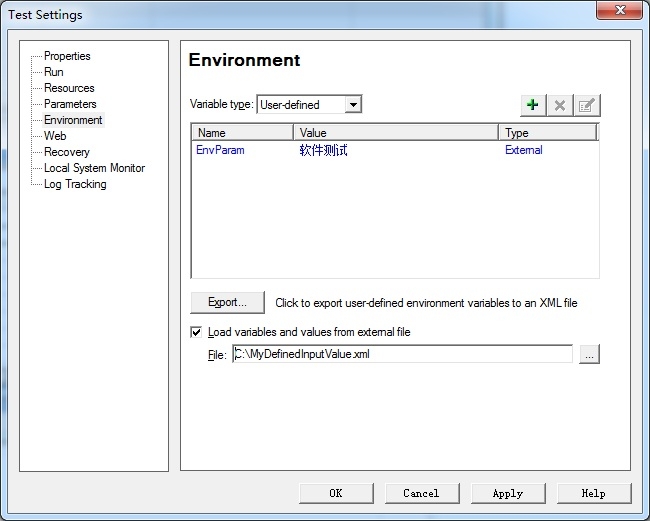Click the File path input field

point(403,354)
